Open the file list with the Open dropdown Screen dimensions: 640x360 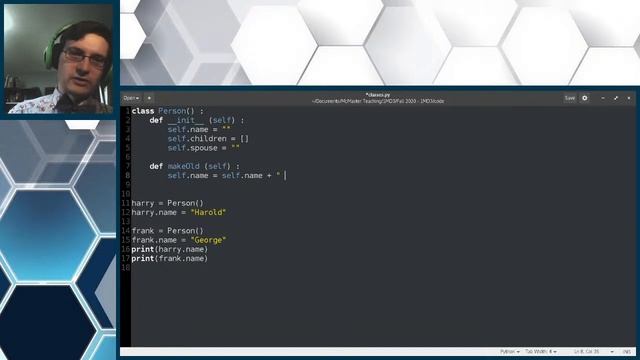pos(131,98)
